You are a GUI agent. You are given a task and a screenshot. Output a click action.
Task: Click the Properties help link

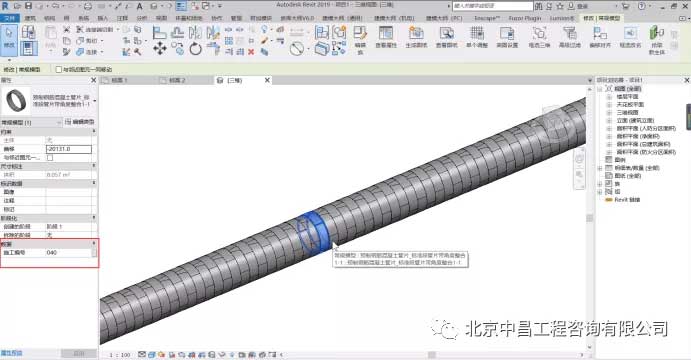pyautogui.click(x=11, y=353)
